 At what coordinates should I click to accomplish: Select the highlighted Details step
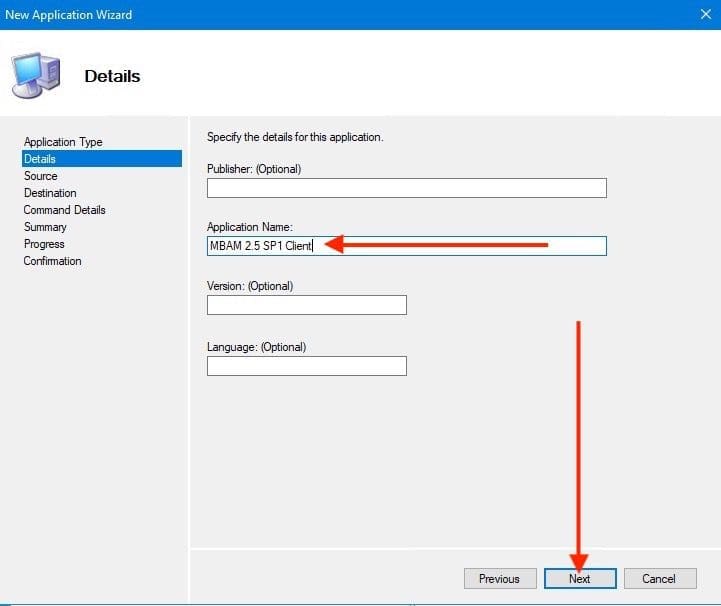pyautogui.click(x=40, y=159)
